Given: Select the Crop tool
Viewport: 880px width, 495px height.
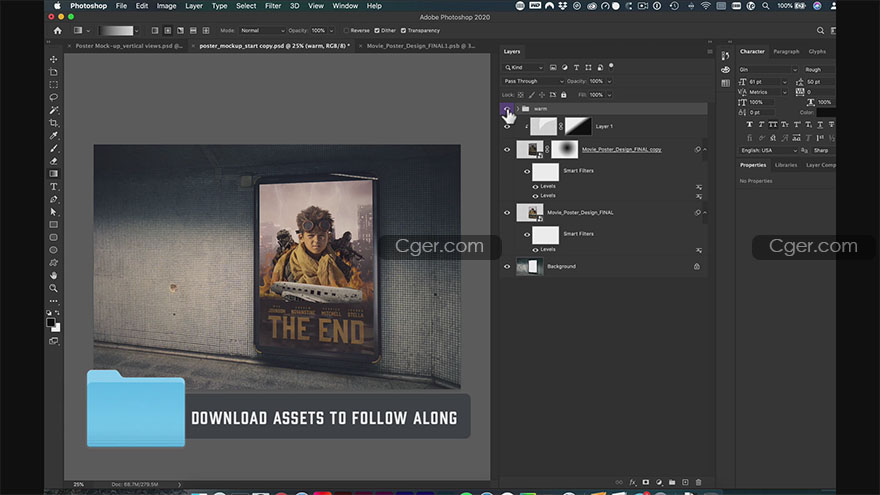Looking at the screenshot, I should point(53,123).
